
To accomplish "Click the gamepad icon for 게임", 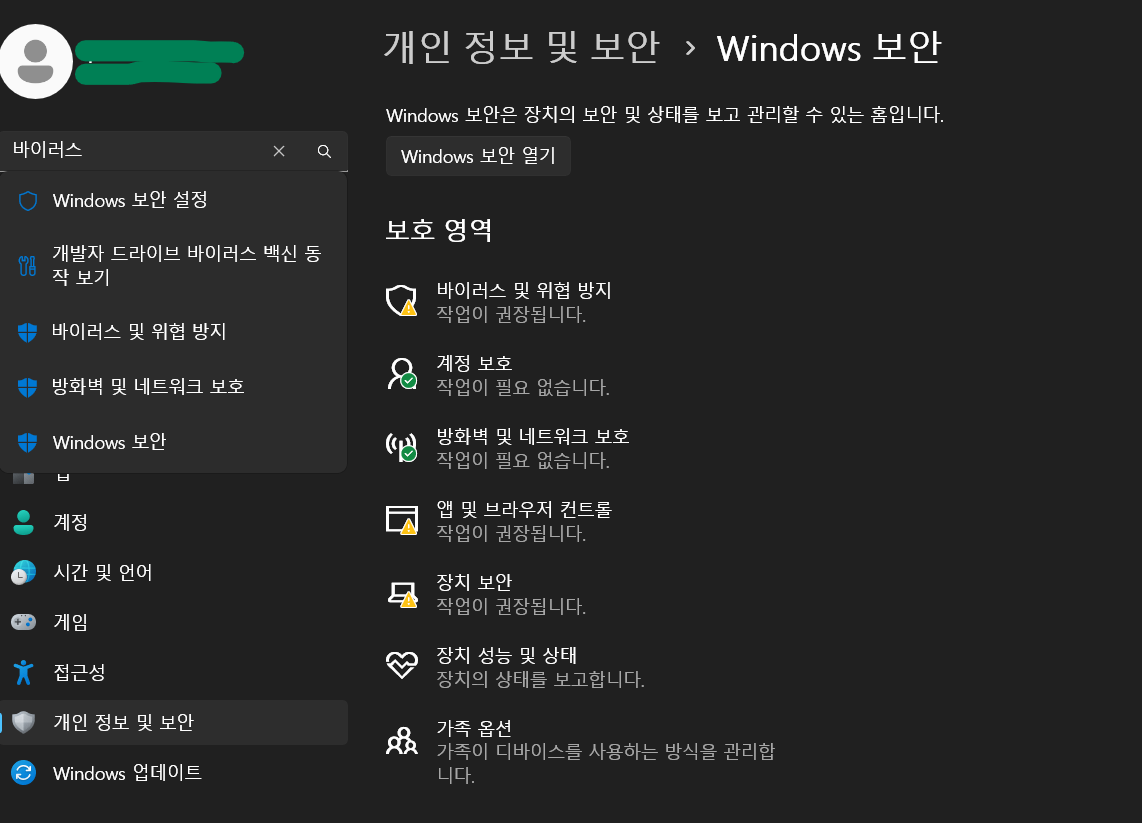I will (23, 622).
